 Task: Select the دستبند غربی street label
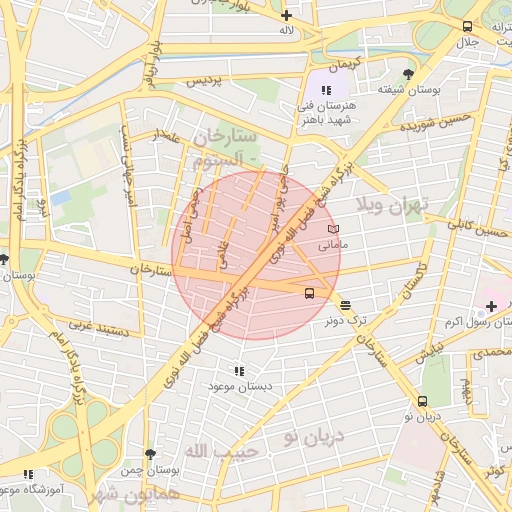pyautogui.click(x=99, y=328)
